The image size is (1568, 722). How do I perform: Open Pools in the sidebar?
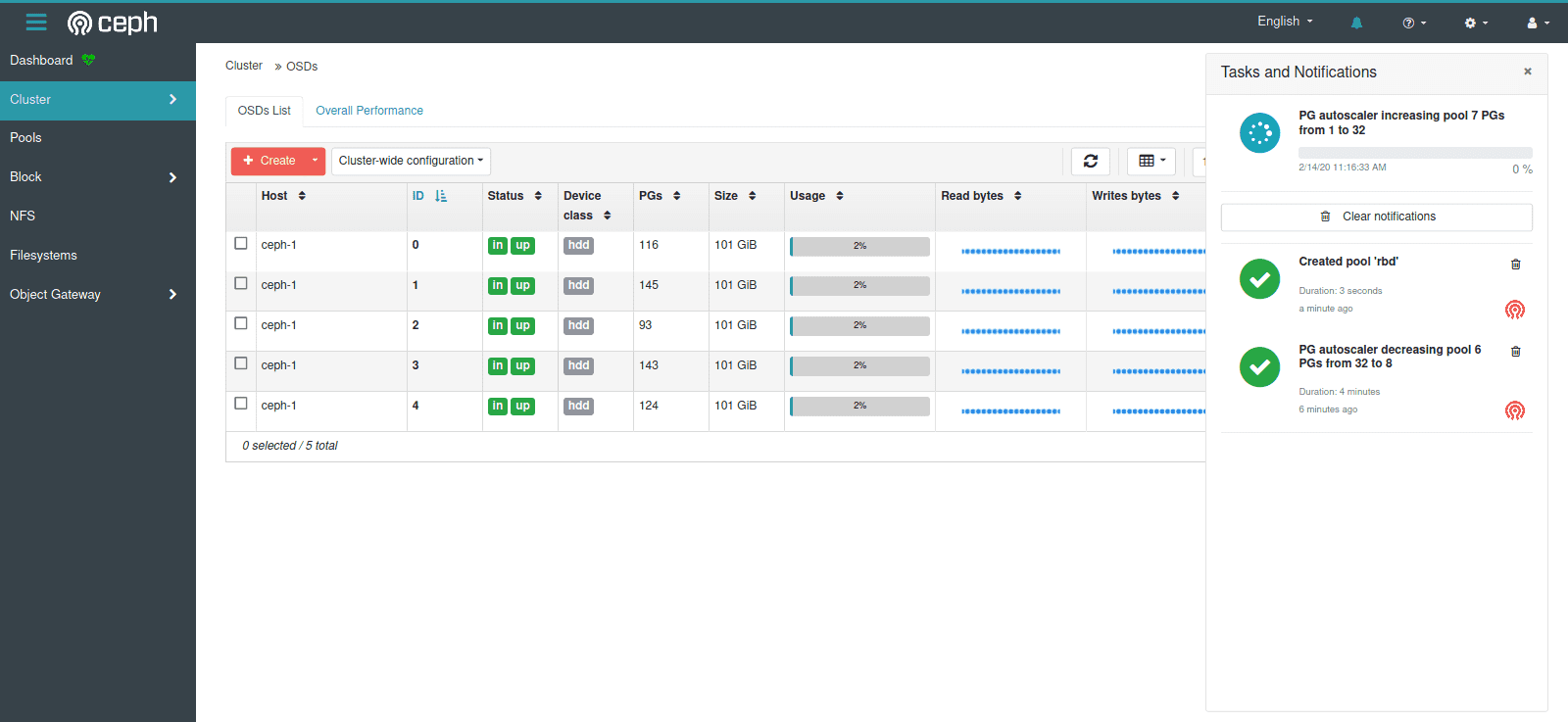pos(26,138)
